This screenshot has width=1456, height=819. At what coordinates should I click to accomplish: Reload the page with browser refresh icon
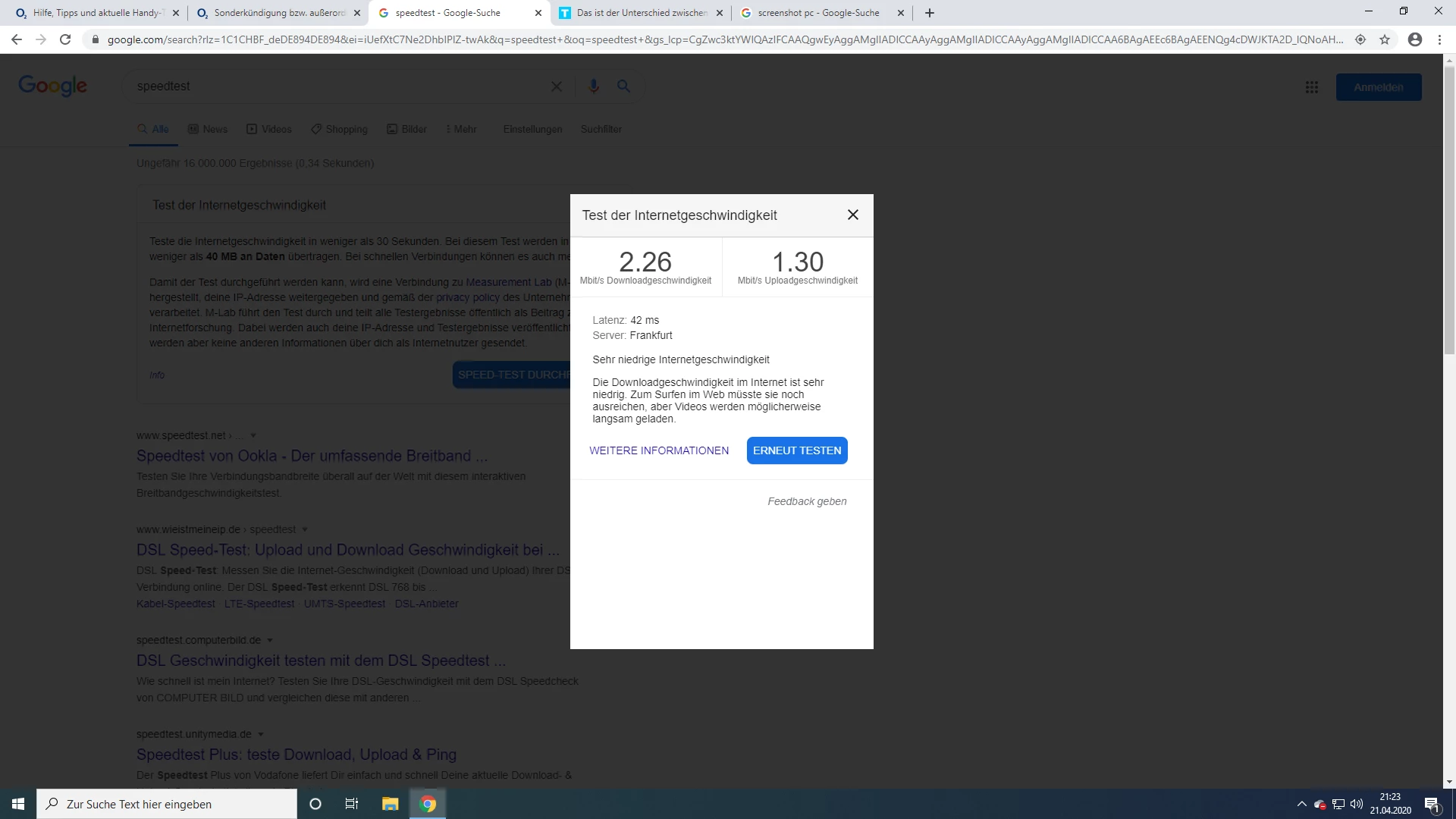click(x=65, y=39)
